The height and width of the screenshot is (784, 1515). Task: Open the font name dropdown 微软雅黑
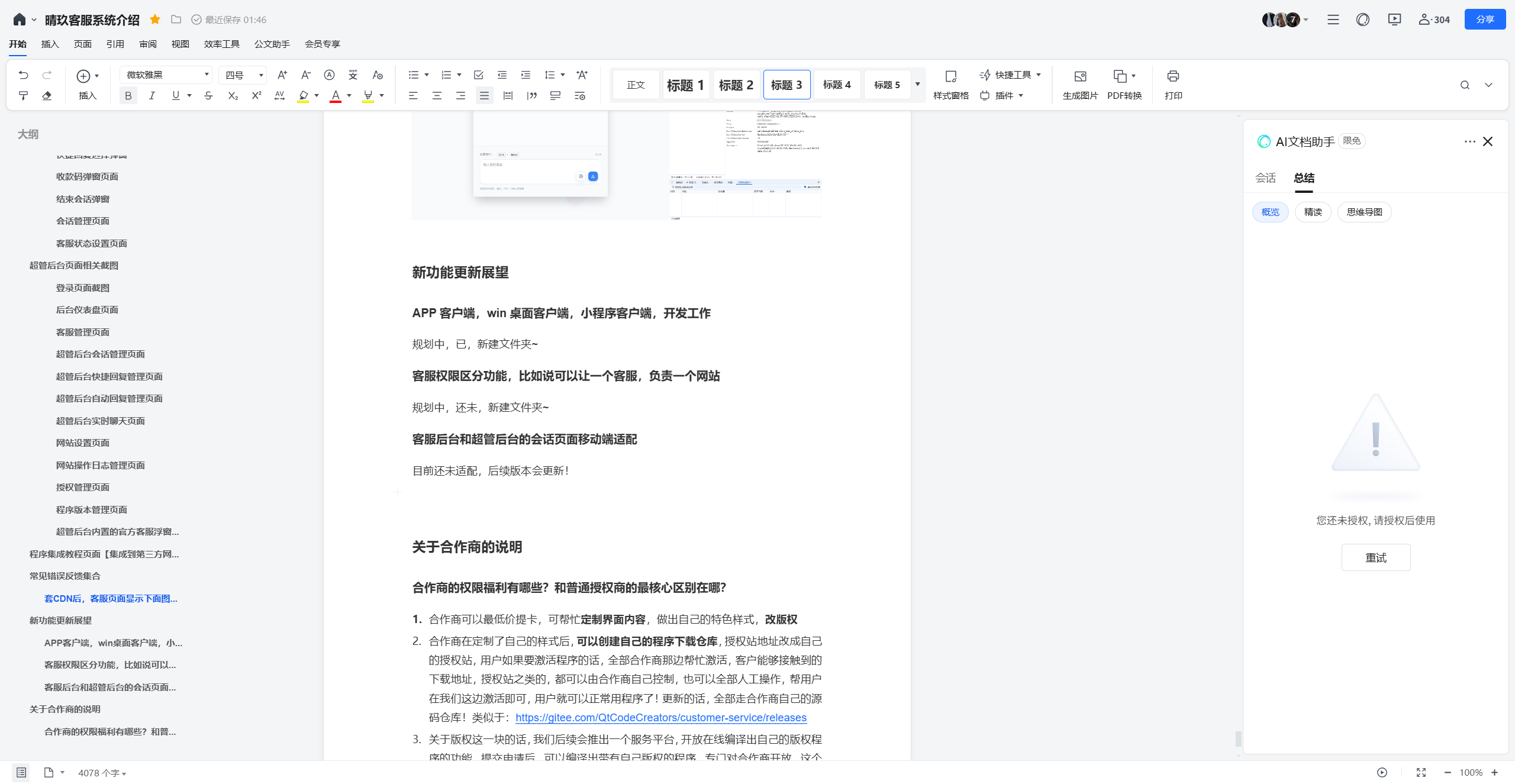(167, 75)
